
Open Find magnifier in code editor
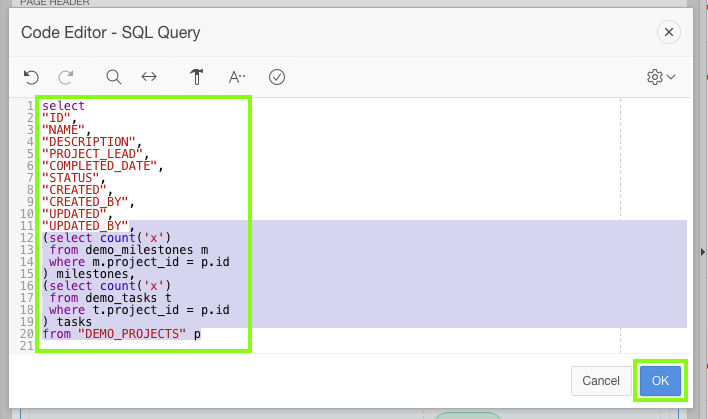(114, 77)
